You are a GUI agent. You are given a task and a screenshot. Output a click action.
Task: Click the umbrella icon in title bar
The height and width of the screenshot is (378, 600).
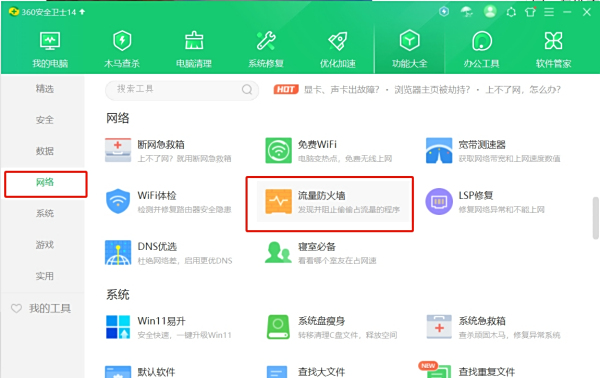point(466,12)
